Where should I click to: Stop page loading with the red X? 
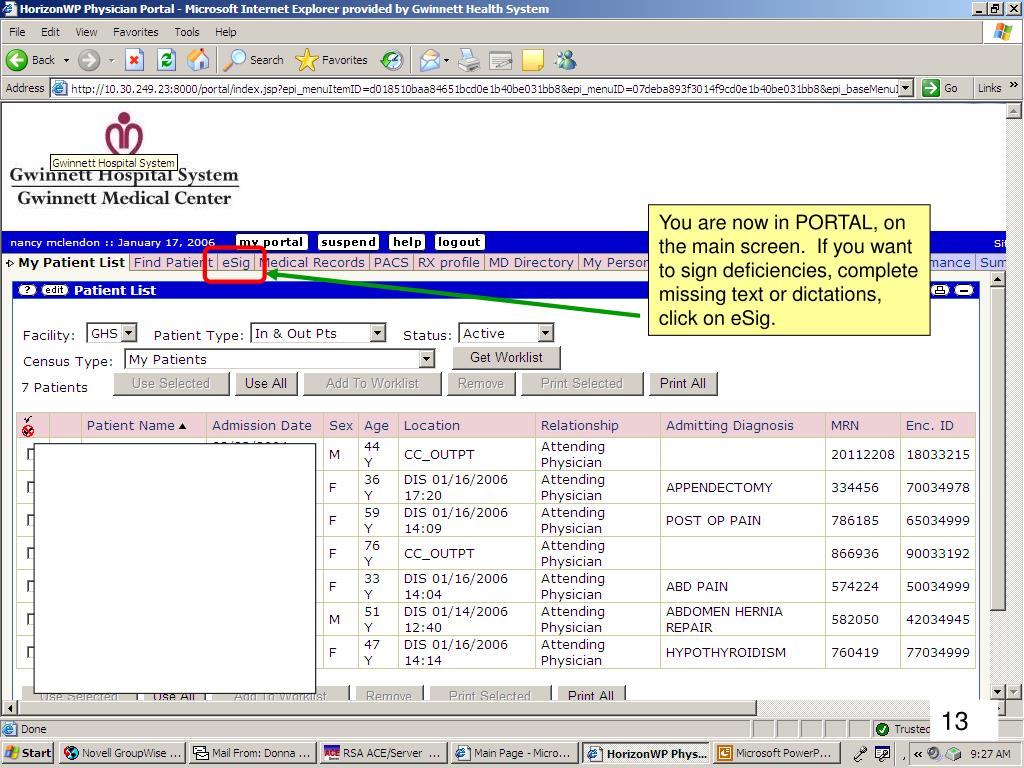(134, 60)
